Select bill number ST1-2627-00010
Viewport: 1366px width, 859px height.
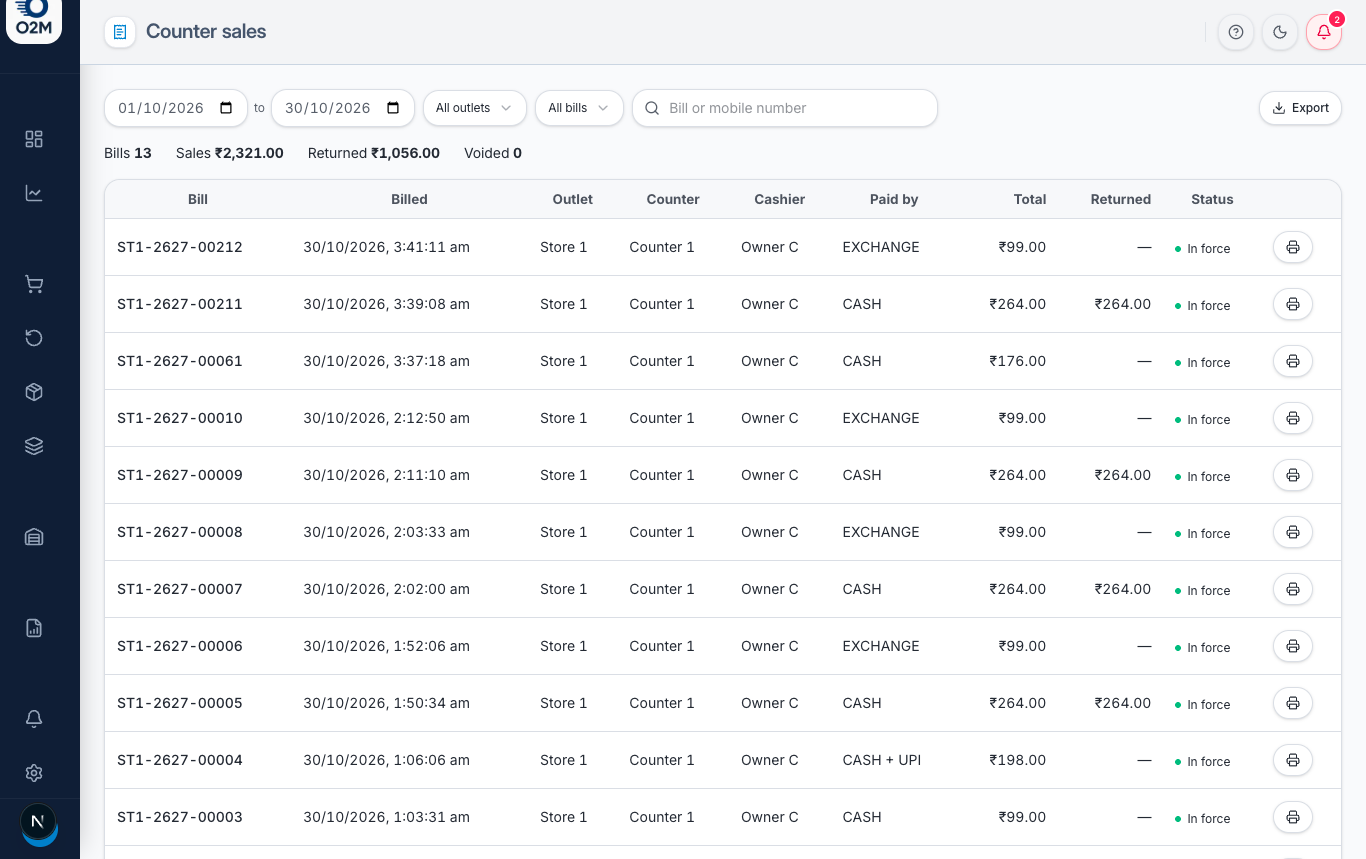180,418
